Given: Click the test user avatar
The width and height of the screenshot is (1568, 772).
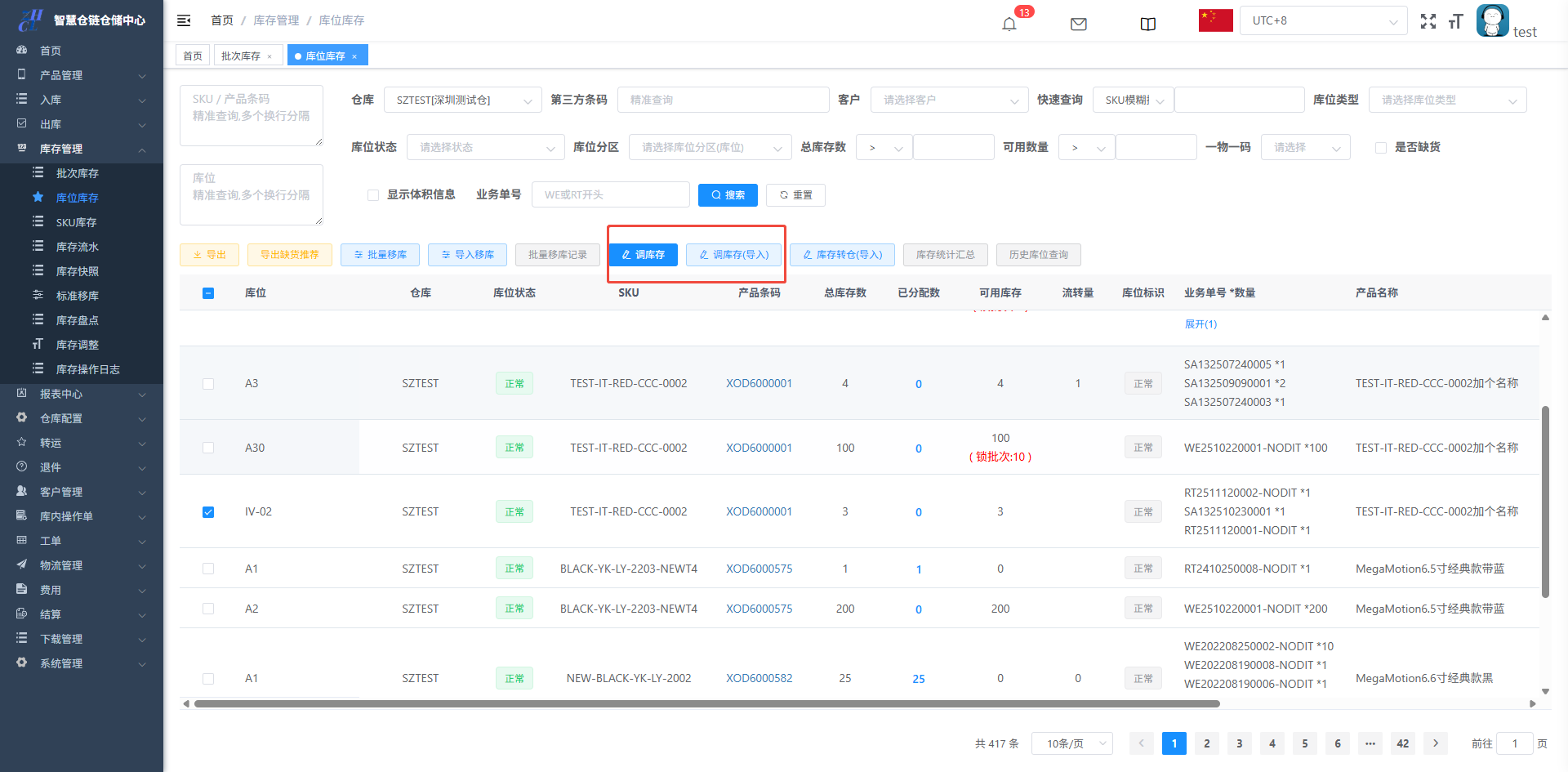Looking at the screenshot, I should pos(1492,20).
